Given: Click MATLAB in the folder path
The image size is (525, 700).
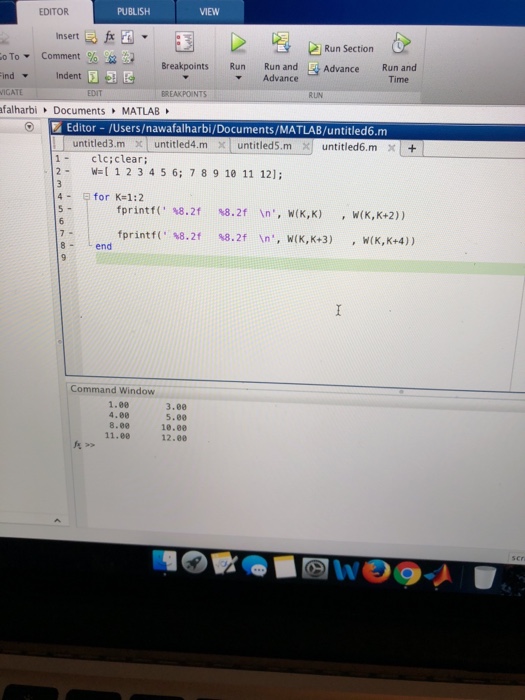Looking at the screenshot, I should coord(141,111).
